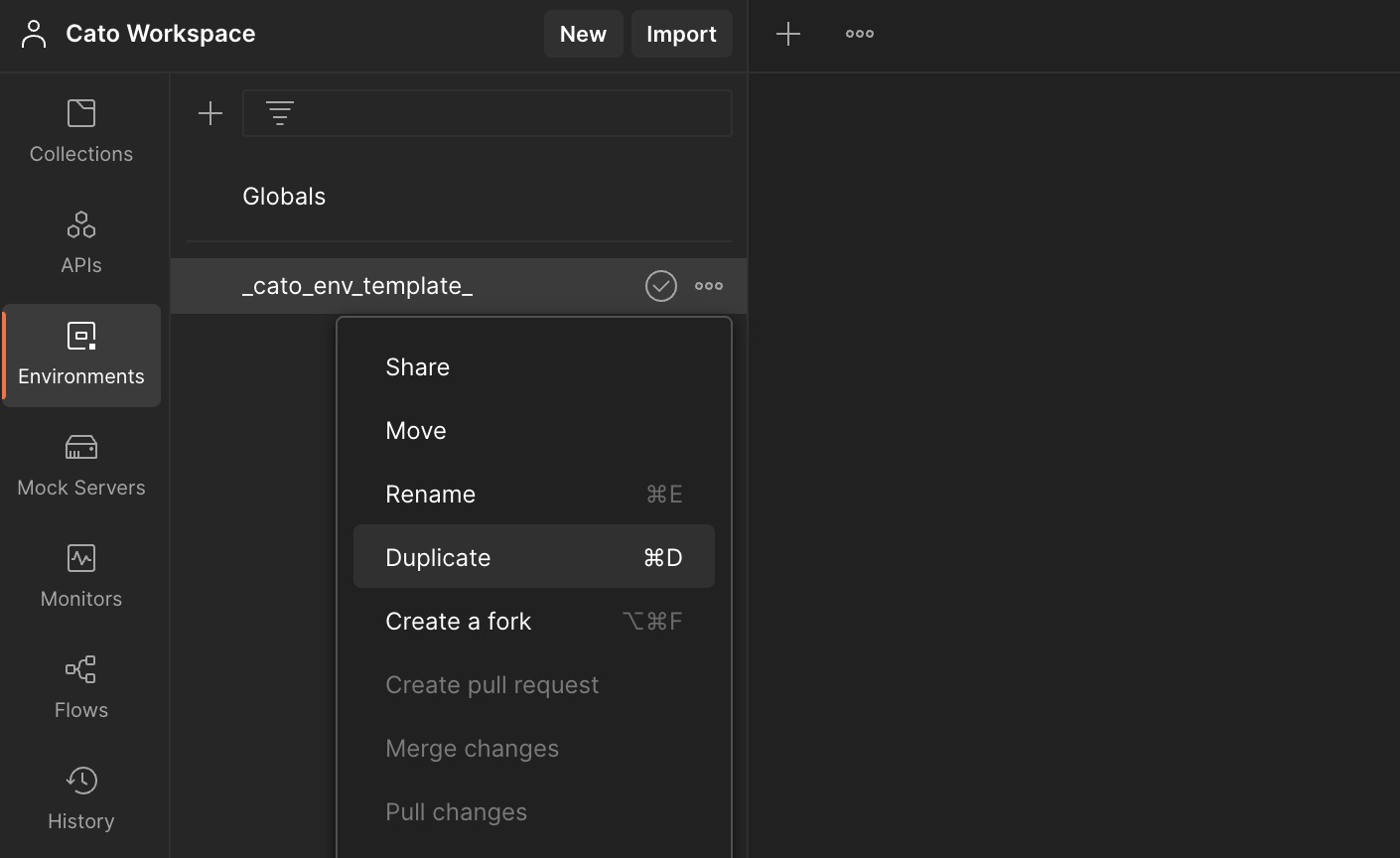Select Rename from the context menu
1400x858 pixels.
point(430,494)
